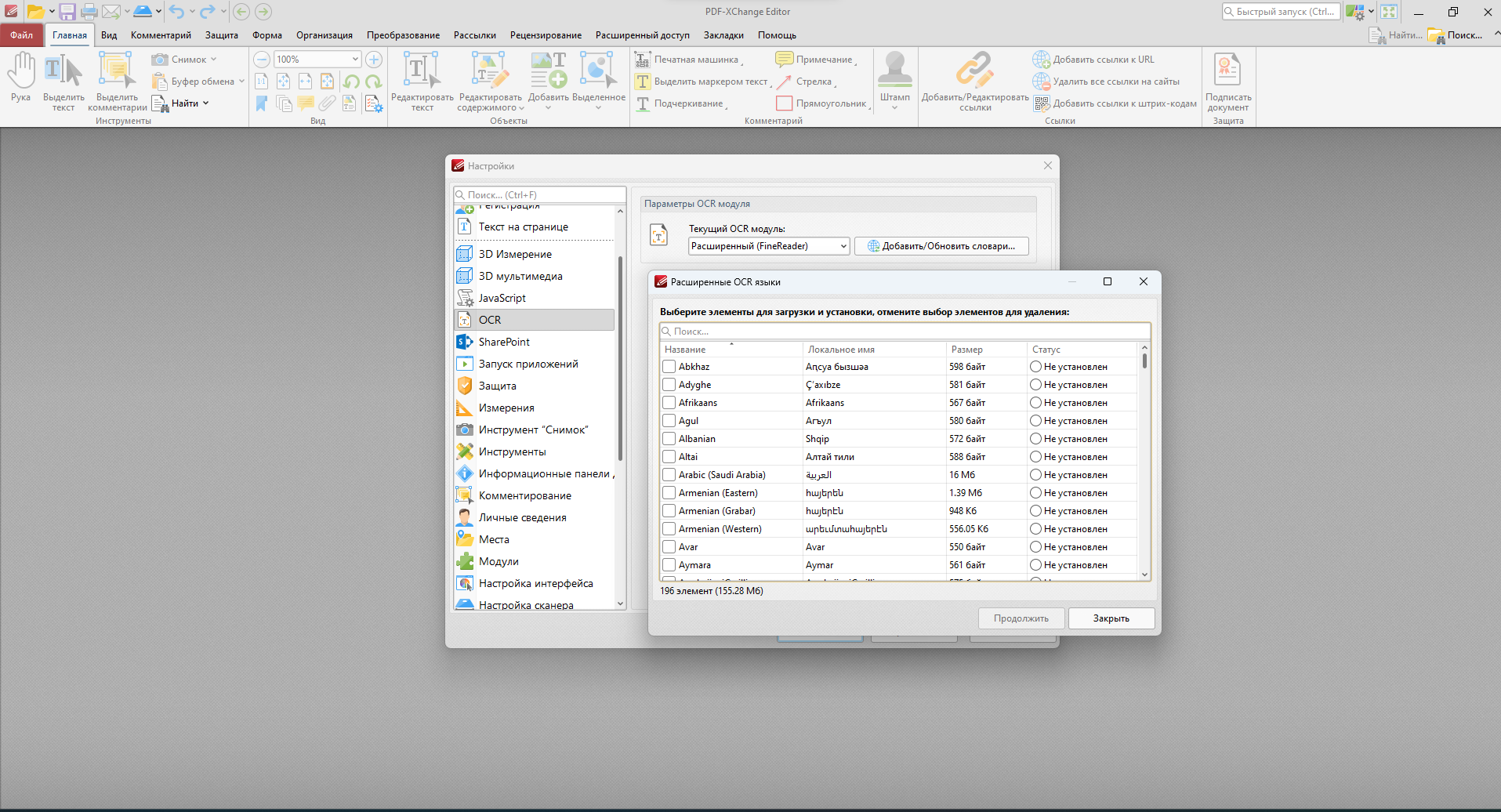Select the Прямоугольник tool

coord(822,103)
